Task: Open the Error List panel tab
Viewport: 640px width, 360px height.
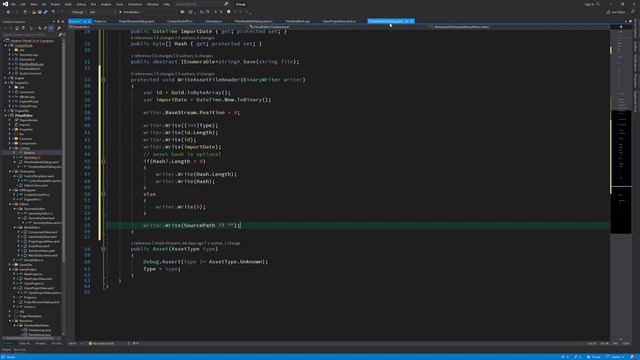Action: [20, 350]
